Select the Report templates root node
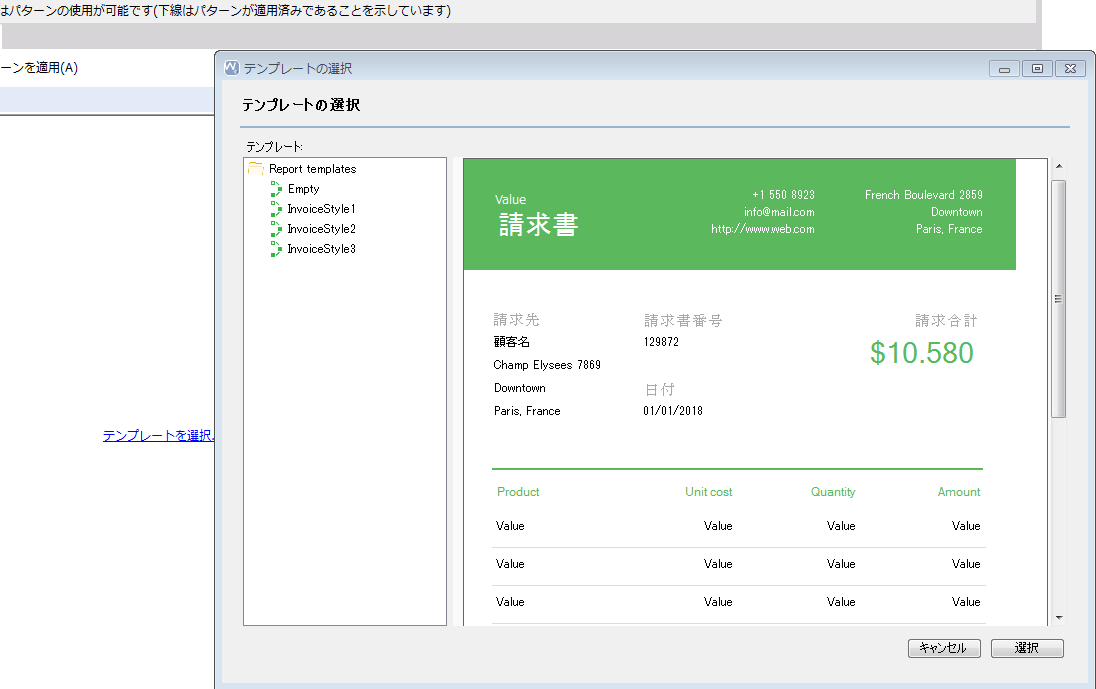Viewport: 1096px width, 689px height. tap(312, 169)
